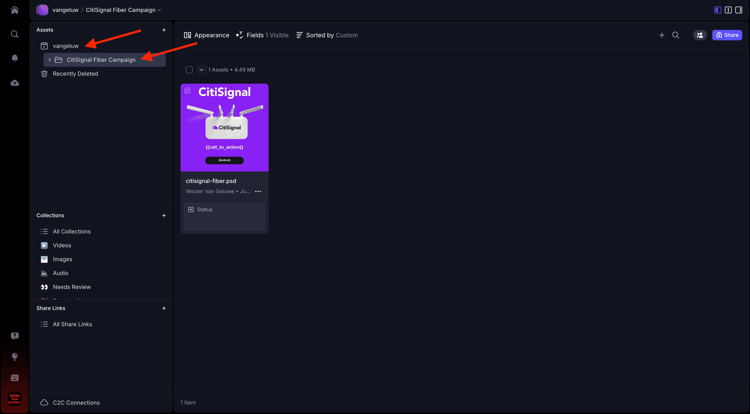Show left panel only layout
The image size is (750, 414).
(717, 10)
